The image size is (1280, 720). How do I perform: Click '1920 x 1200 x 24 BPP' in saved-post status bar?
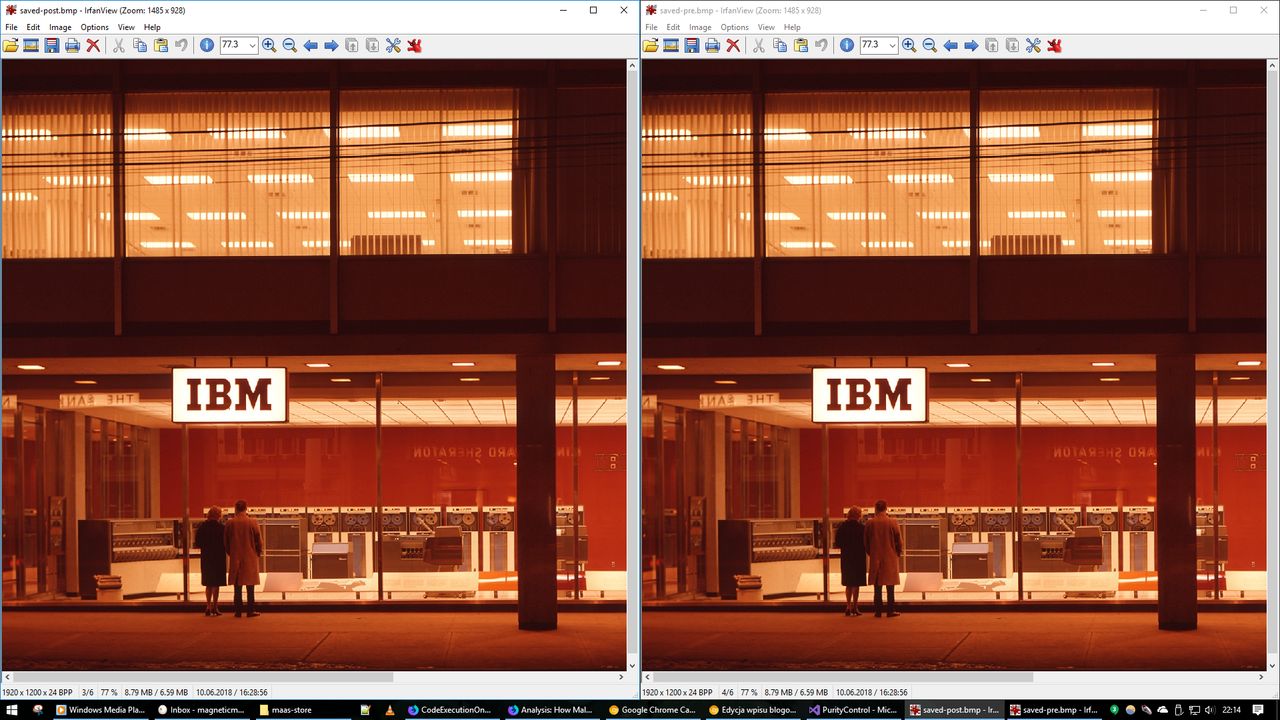pos(37,692)
